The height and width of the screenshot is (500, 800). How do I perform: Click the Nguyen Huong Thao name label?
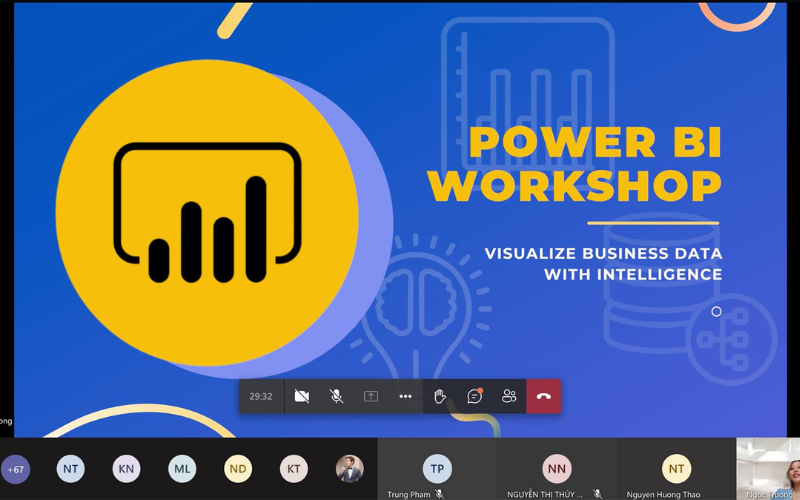tap(663, 494)
